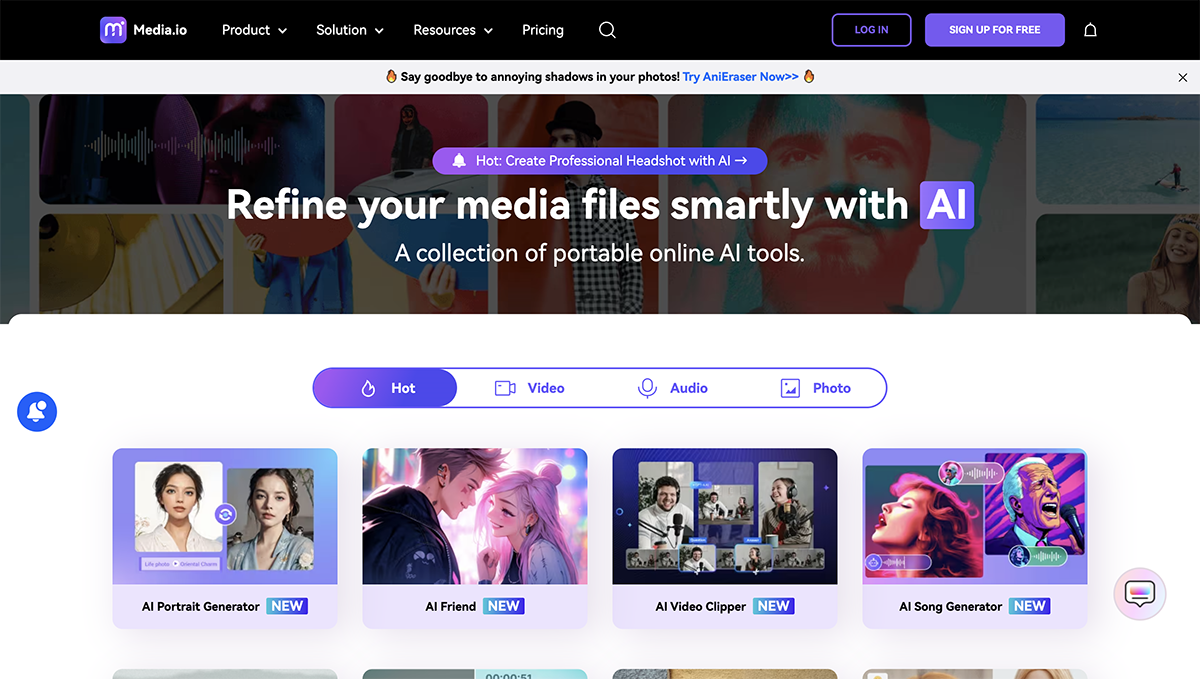Viewport: 1200px width, 679px height.
Task: Switch to the Audio tab
Action: (674, 388)
